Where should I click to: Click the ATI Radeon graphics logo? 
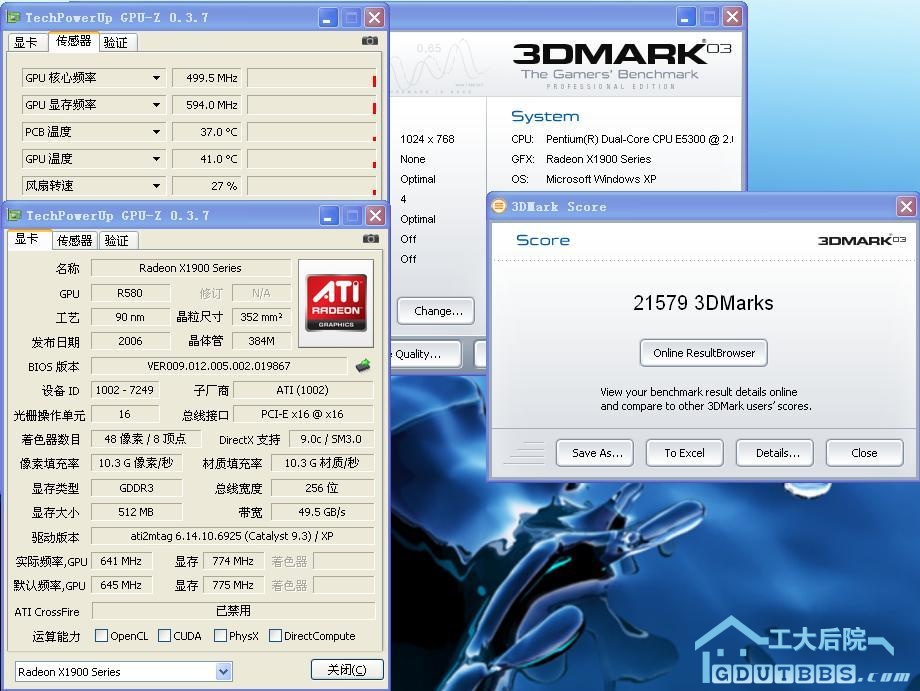pyautogui.click(x=336, y=303)
